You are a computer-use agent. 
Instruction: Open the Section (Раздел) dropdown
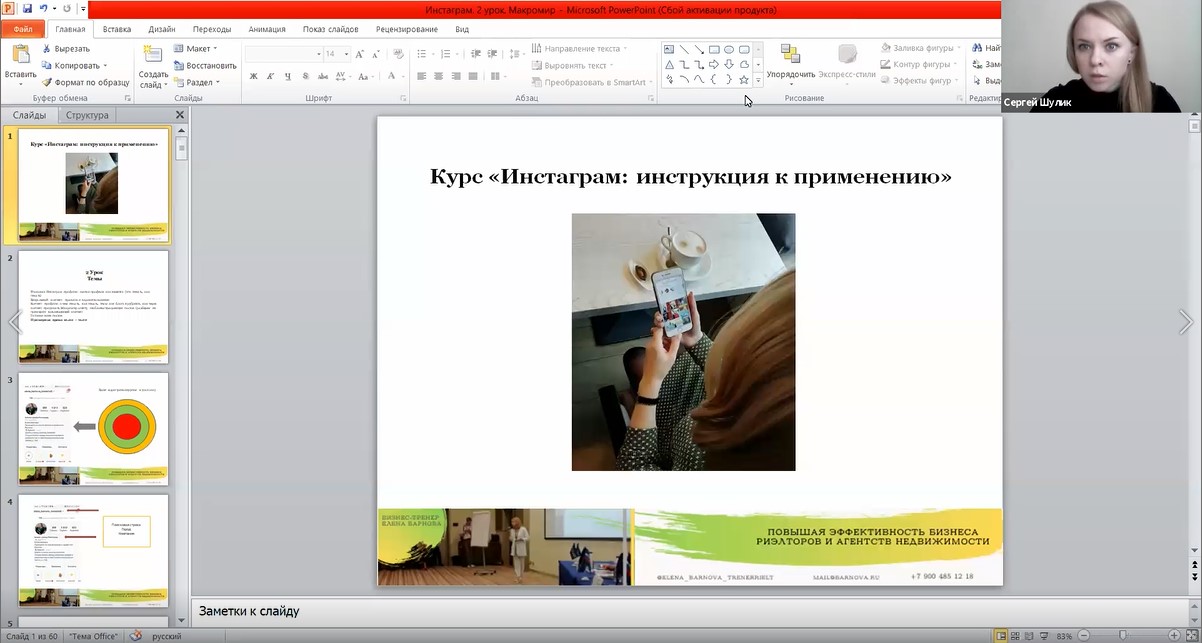point(198,82)
